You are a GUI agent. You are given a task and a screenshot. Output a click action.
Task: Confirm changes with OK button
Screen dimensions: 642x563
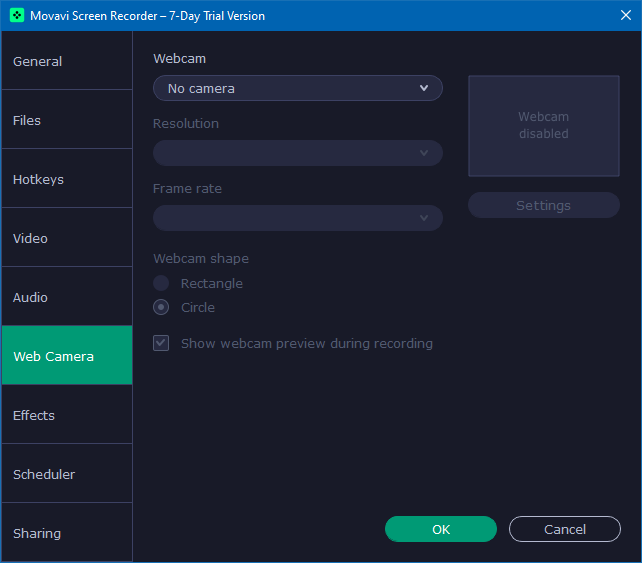click(x=440, y=529)
